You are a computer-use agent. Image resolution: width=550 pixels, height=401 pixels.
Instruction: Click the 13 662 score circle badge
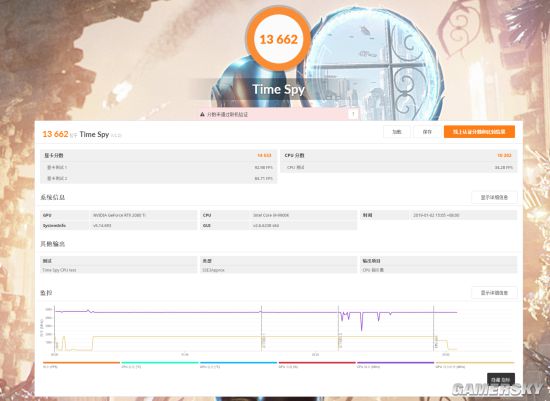(x=279, y=39)
